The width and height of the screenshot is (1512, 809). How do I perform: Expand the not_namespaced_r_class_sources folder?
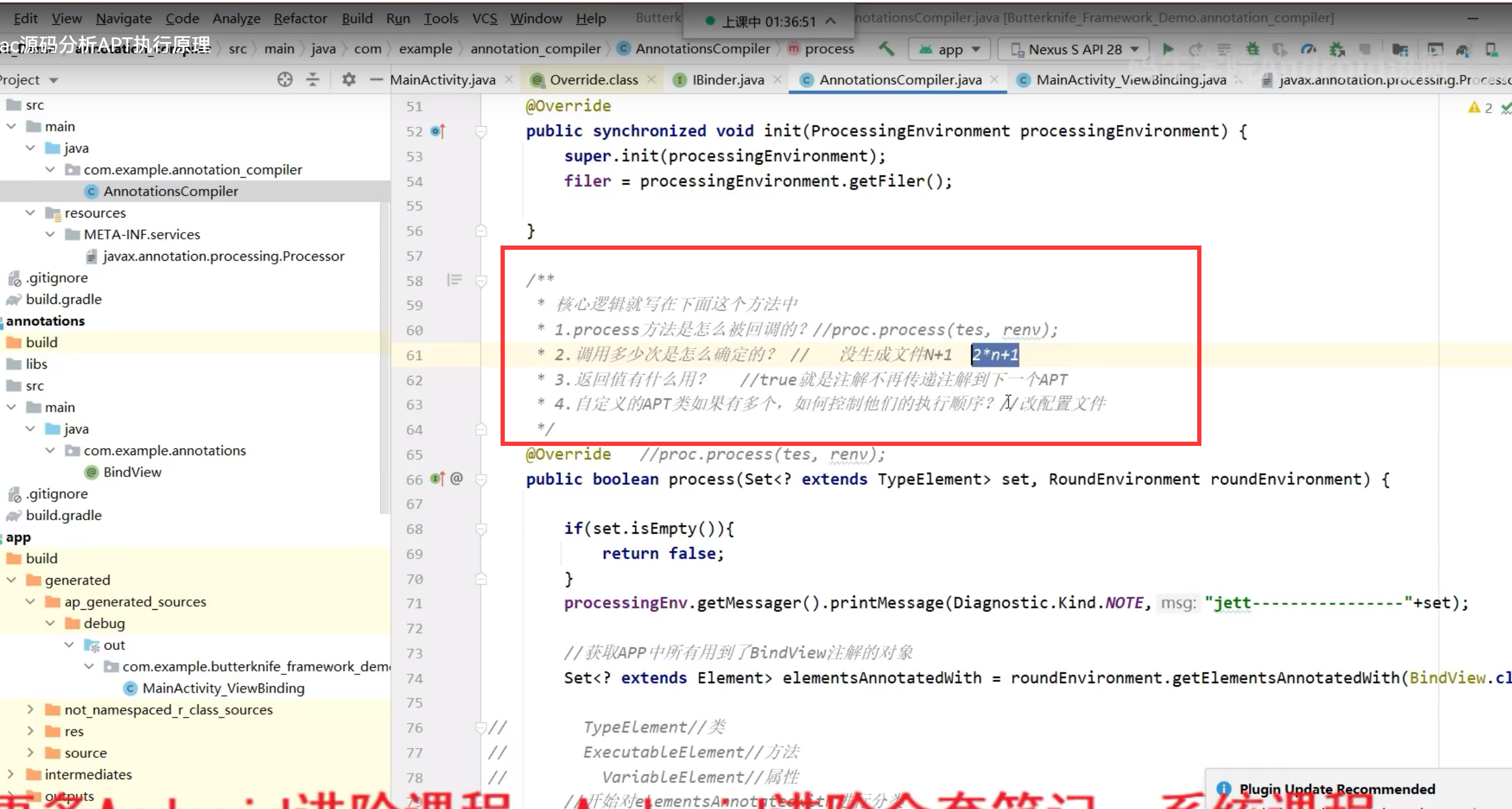(30, 710)
